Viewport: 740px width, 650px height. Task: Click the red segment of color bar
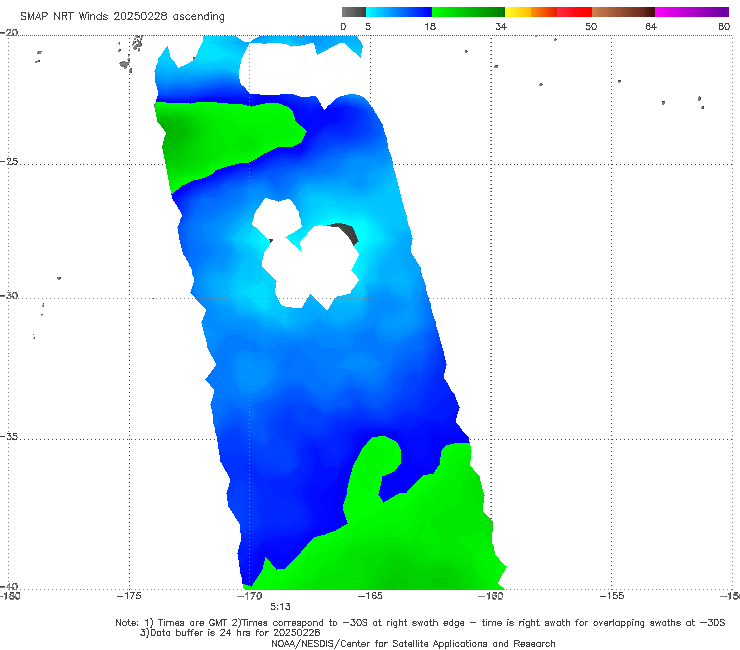[x=574, y=12]
